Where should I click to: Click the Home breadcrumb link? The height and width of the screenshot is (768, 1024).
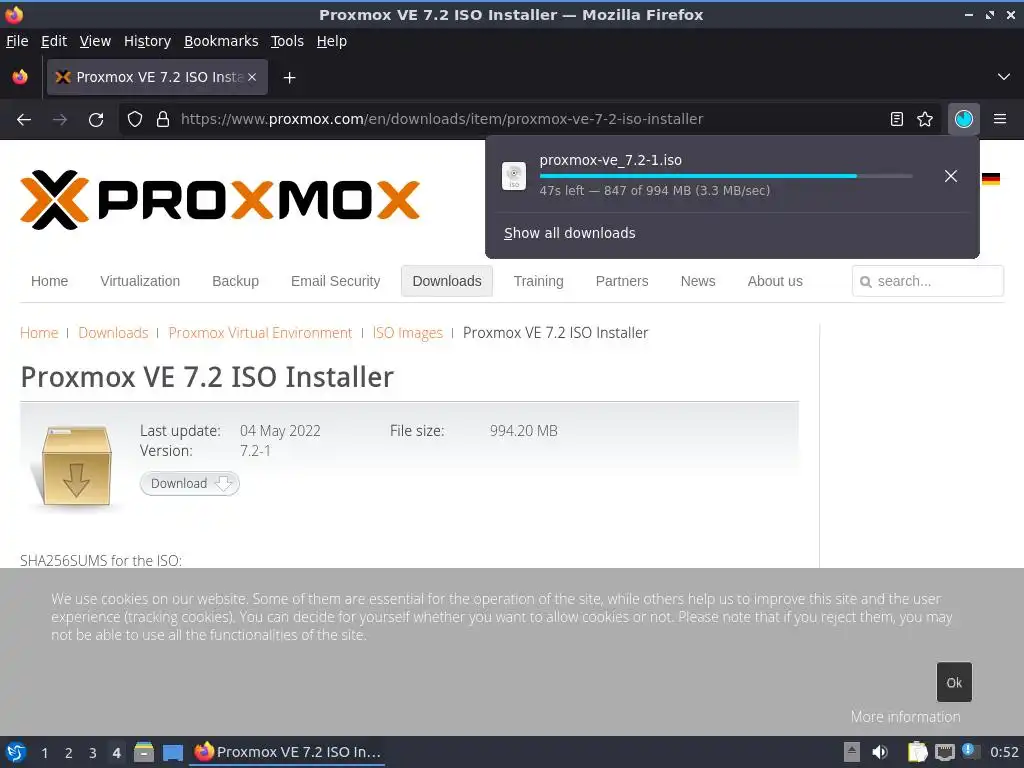coord(39,333)
